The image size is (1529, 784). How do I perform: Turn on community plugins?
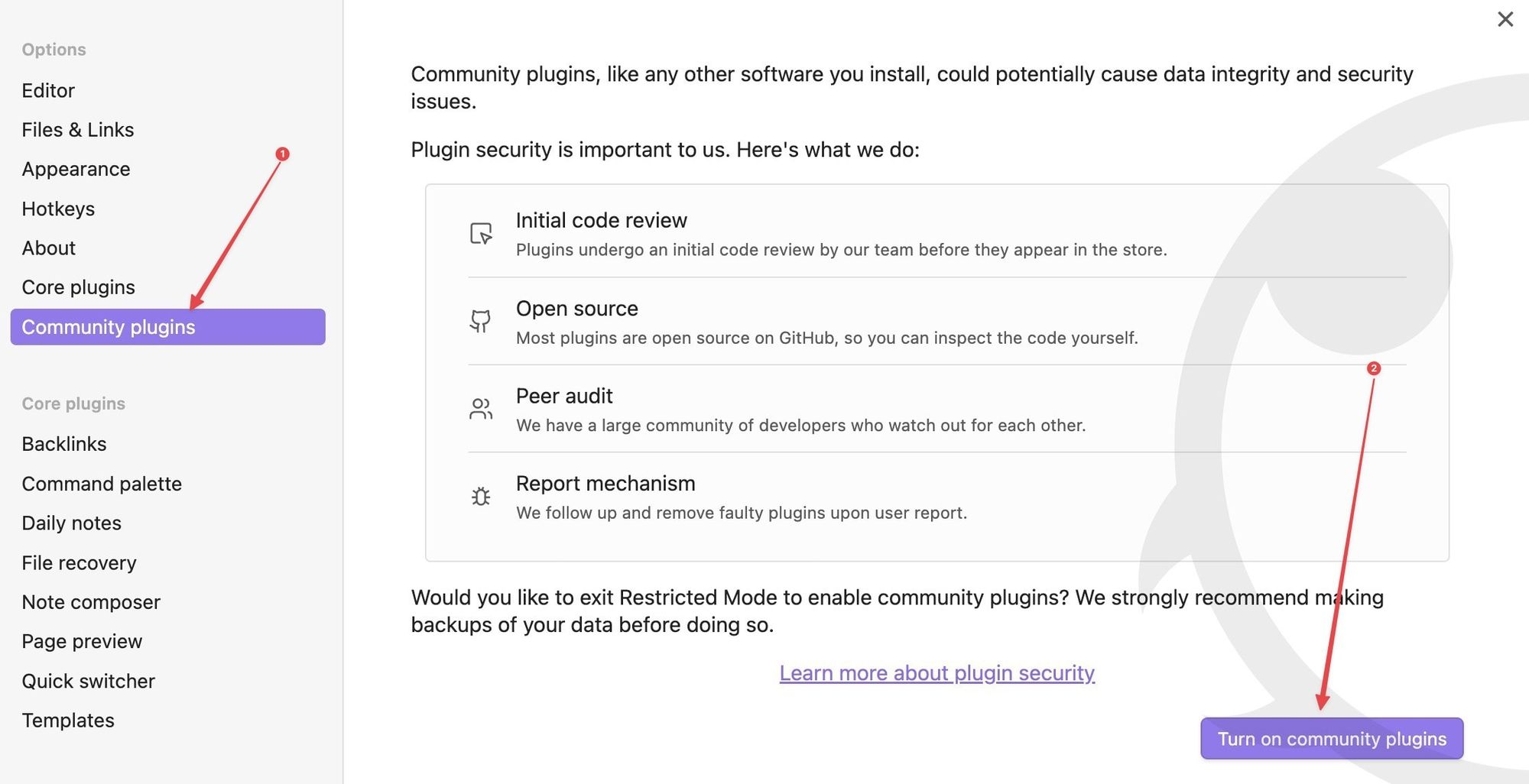pos(1331,739)
